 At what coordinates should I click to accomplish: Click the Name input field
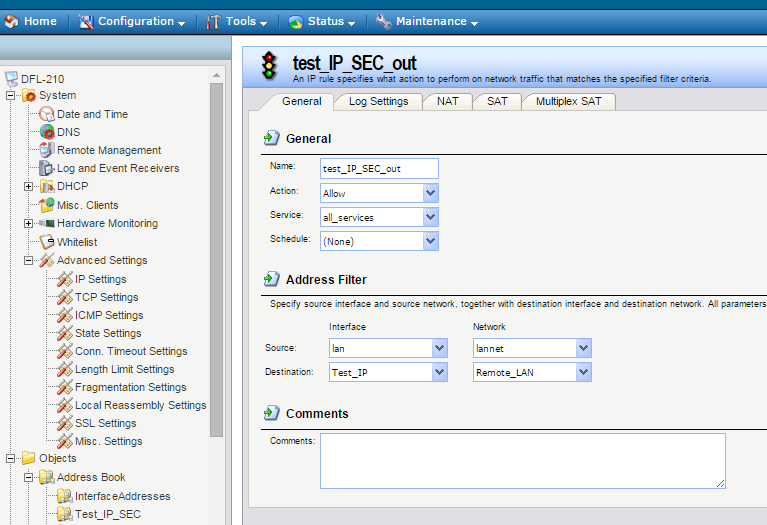click(379, 169)
